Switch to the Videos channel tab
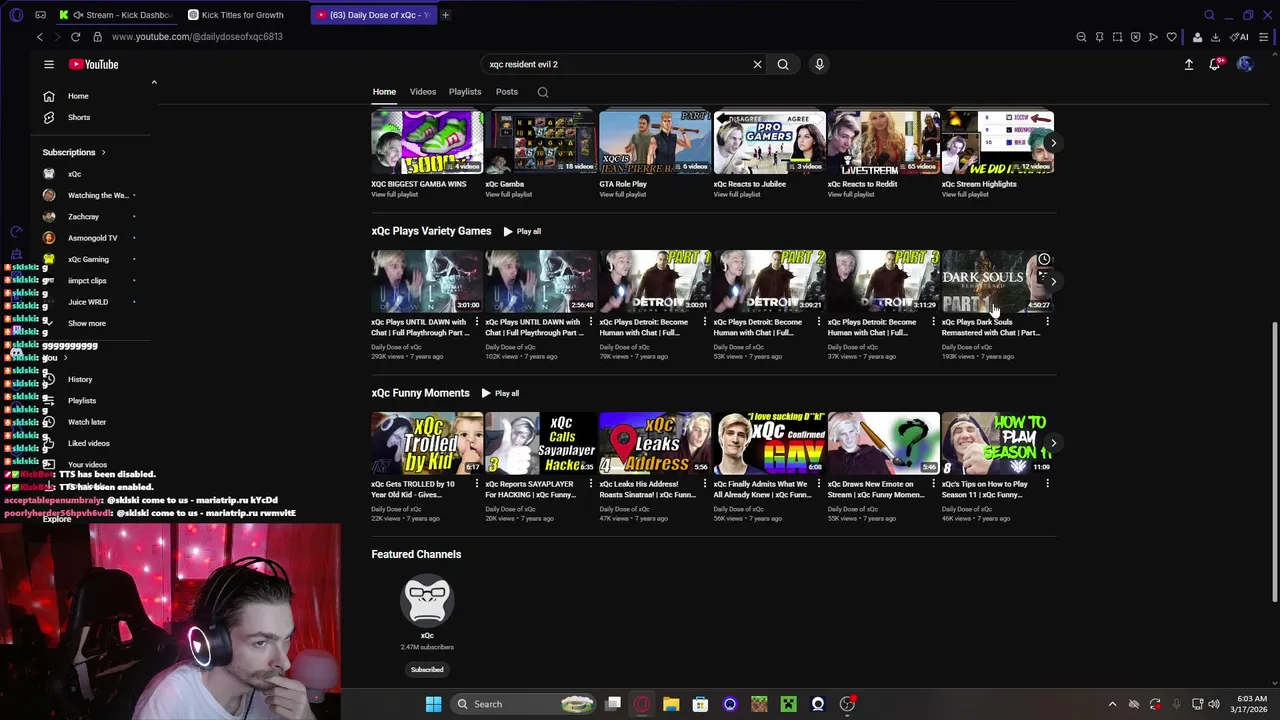The height and width of the screenshot is (720, 1280). click(x=422, y=92)
